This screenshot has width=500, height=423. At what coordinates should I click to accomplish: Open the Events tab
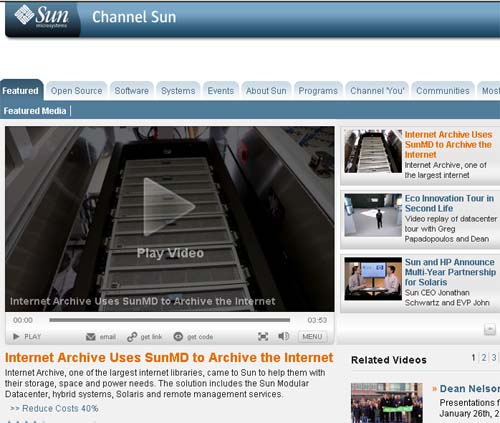(x=221, y=91)
